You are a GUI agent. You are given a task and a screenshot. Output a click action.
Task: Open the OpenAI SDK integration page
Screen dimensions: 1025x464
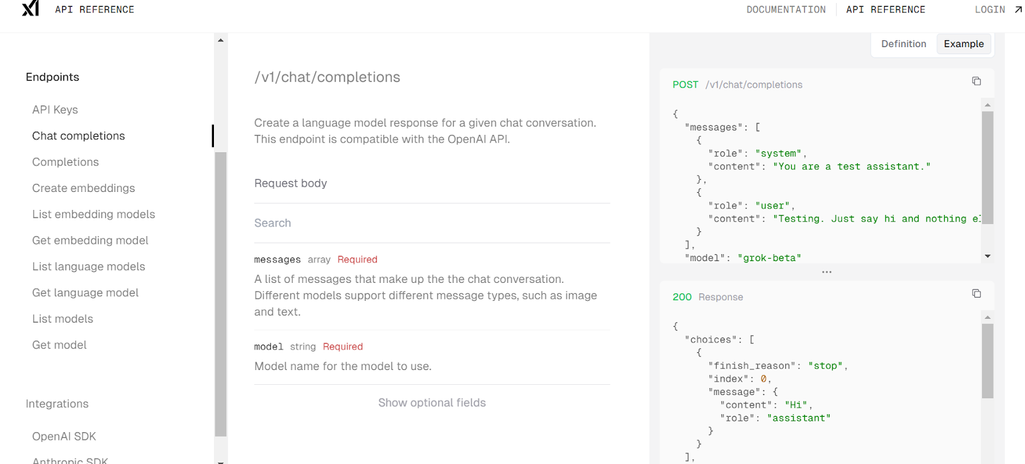(64, 437)
